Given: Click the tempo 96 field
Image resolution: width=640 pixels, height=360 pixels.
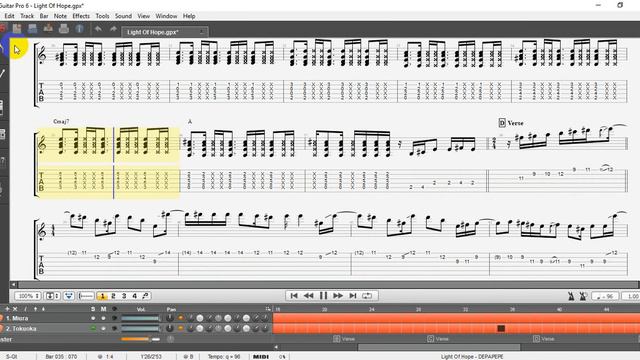Looking at the screenshot, I should (x=605, y=296).
